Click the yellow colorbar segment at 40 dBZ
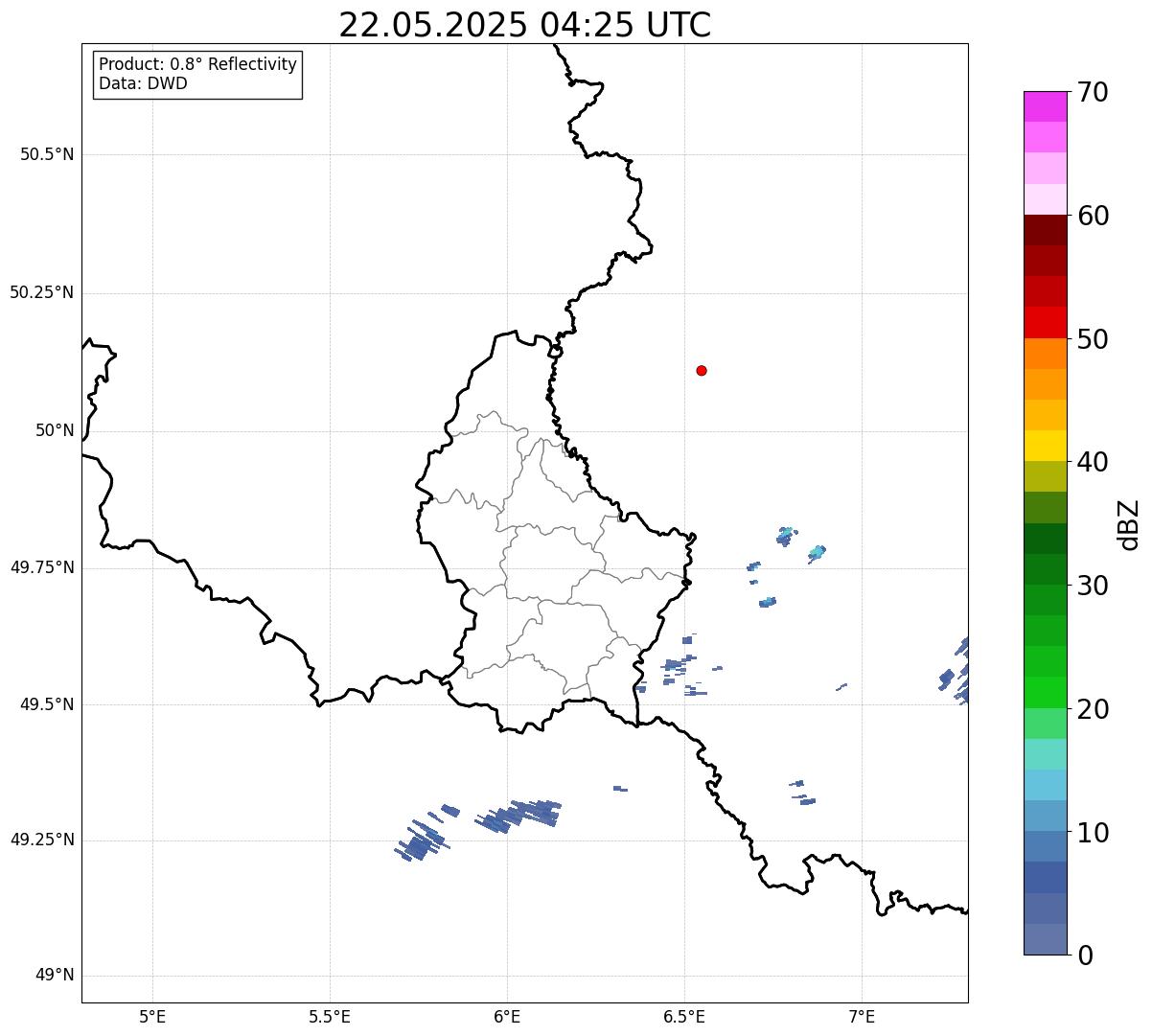The image size is (1152, 1036). 1045,446
